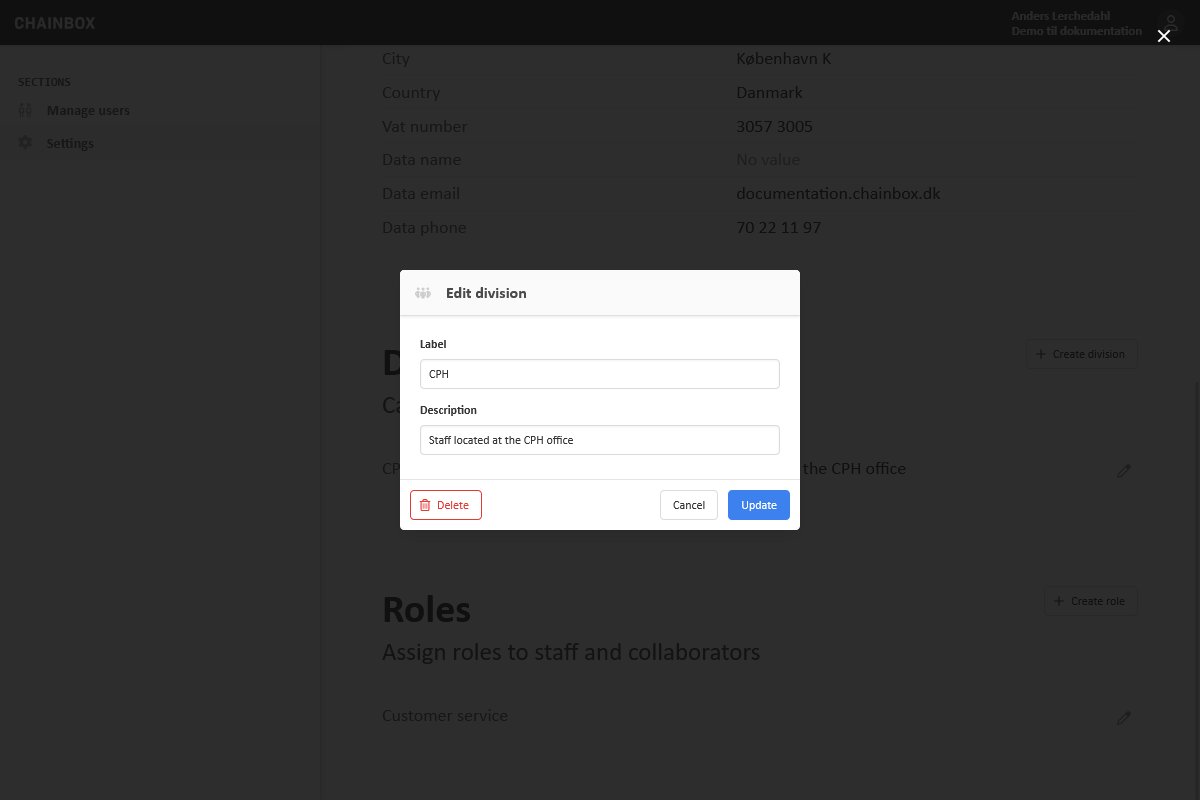Click 'Demo til dokumentation' header text
This screenshot has height=800, width=1200.
(x=1076, y=31)
